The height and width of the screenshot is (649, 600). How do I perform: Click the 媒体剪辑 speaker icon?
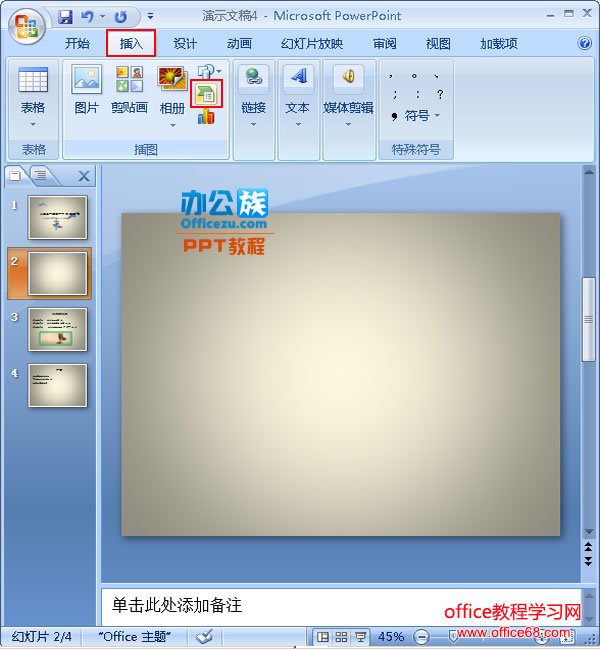pyautogui.click(x=348, y=77)
